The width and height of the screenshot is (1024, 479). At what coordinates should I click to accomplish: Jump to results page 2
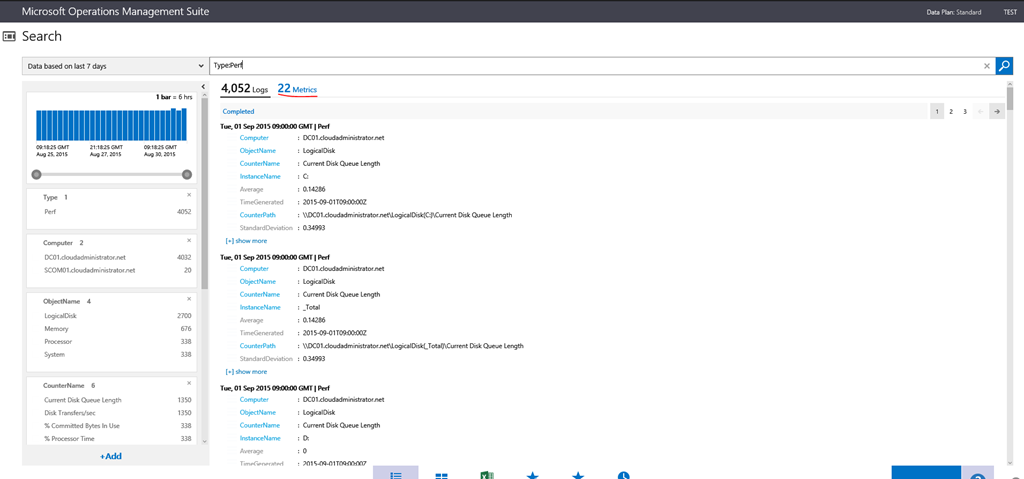(951, 112)
